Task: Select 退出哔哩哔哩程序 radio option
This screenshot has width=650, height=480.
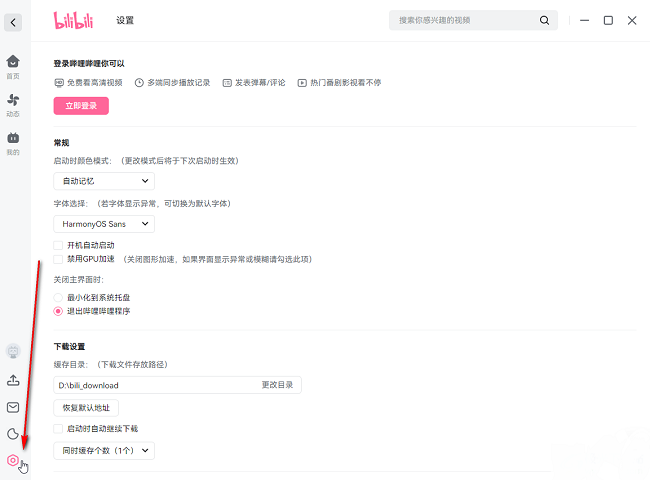Action: tap(58, 311)
